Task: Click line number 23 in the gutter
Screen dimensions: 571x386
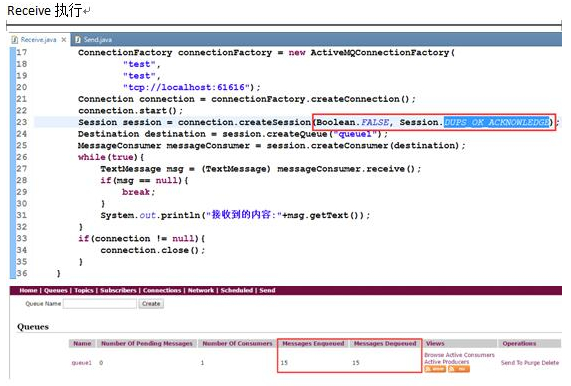Action: [x=21, y=122]
